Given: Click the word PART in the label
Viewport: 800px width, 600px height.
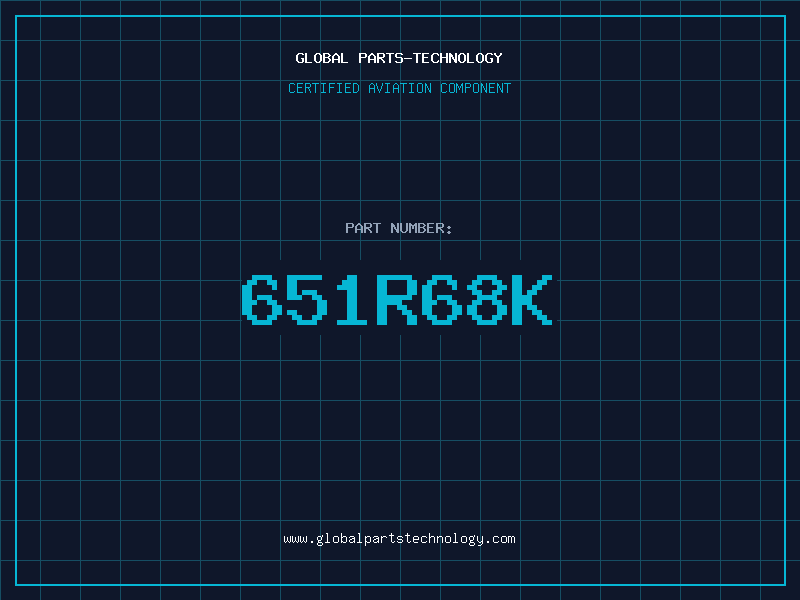Looking at the screenshot, I should (x=363, y=229).
